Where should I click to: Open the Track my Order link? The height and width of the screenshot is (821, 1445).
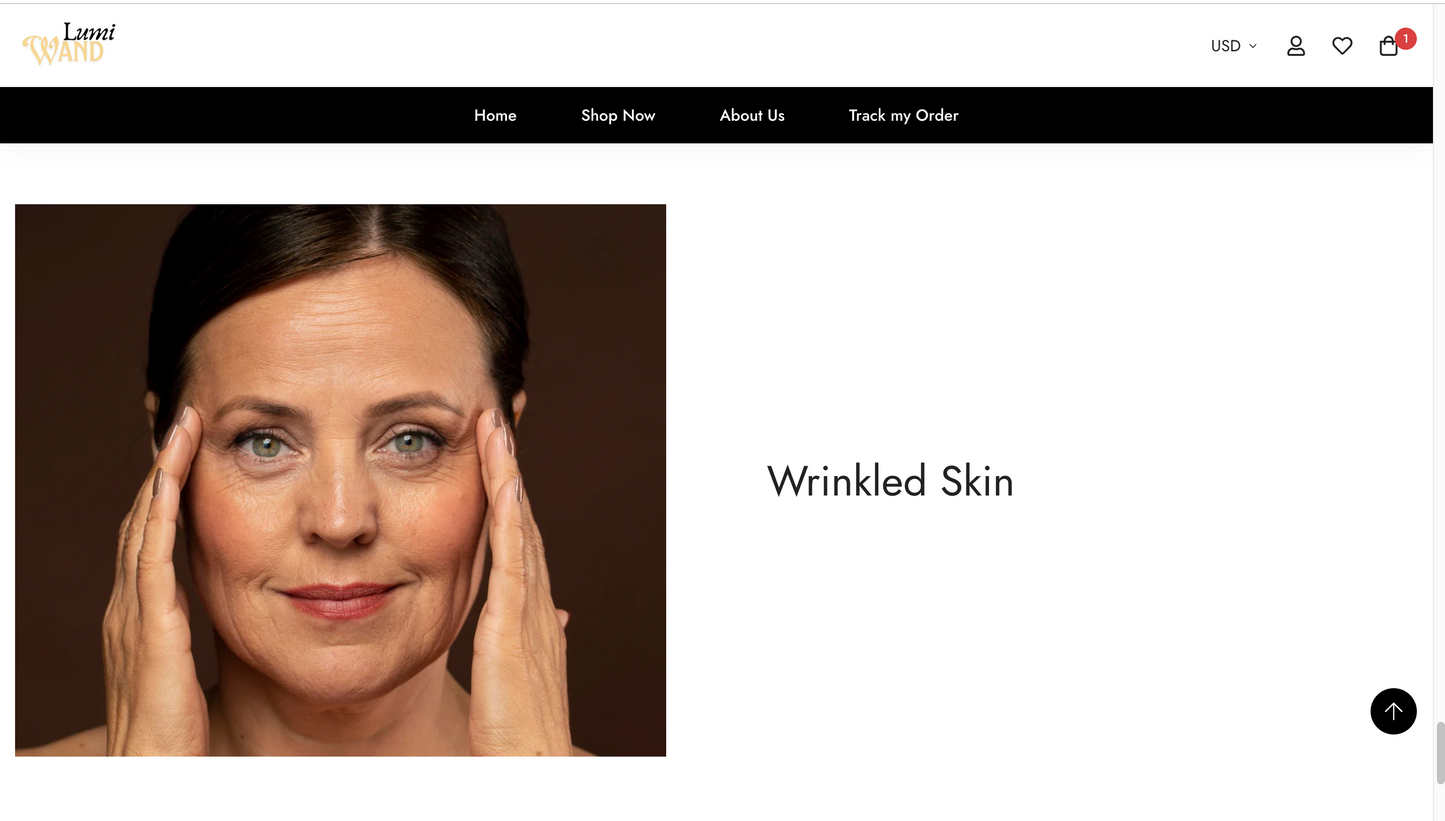click(x=903, y=115)
